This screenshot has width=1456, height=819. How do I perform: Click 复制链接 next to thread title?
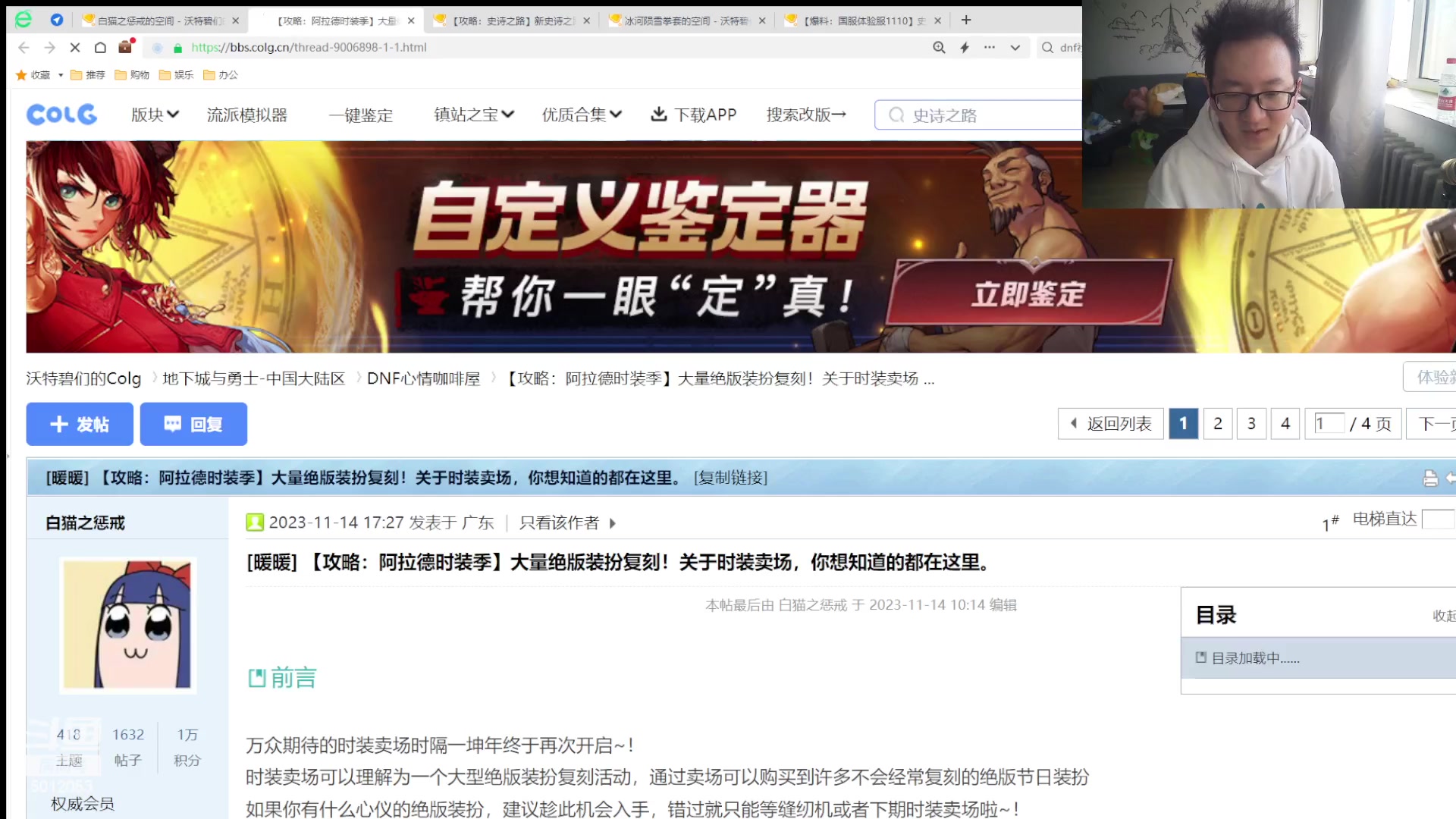(x=730, y=478)
